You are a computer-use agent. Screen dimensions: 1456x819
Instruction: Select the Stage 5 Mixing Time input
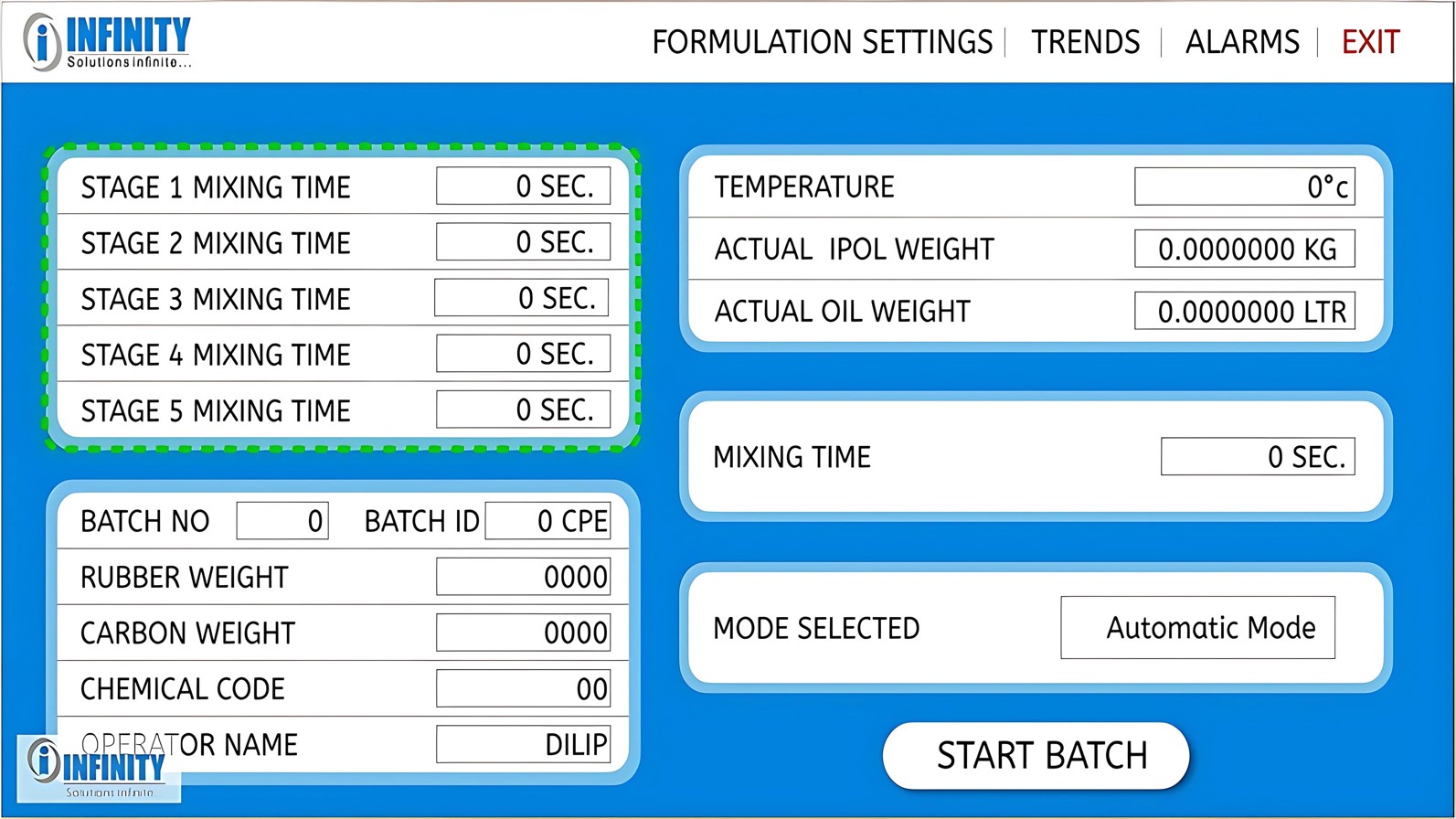click(x=523, y=409)
